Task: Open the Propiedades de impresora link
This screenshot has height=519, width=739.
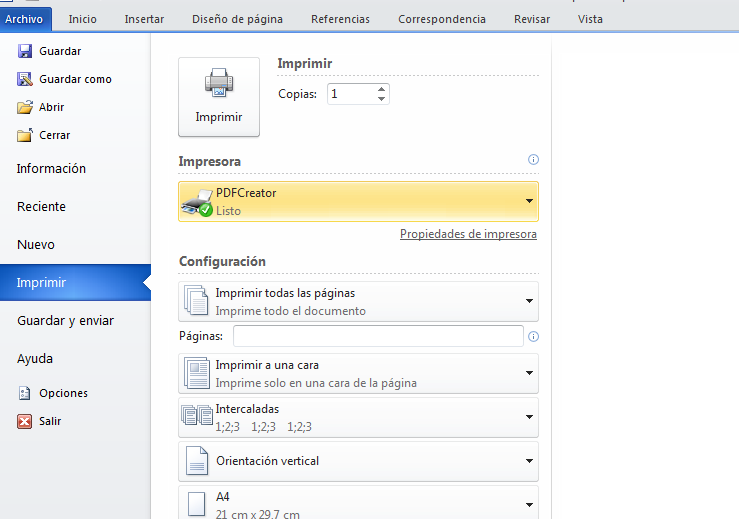Action: [468, 234]
